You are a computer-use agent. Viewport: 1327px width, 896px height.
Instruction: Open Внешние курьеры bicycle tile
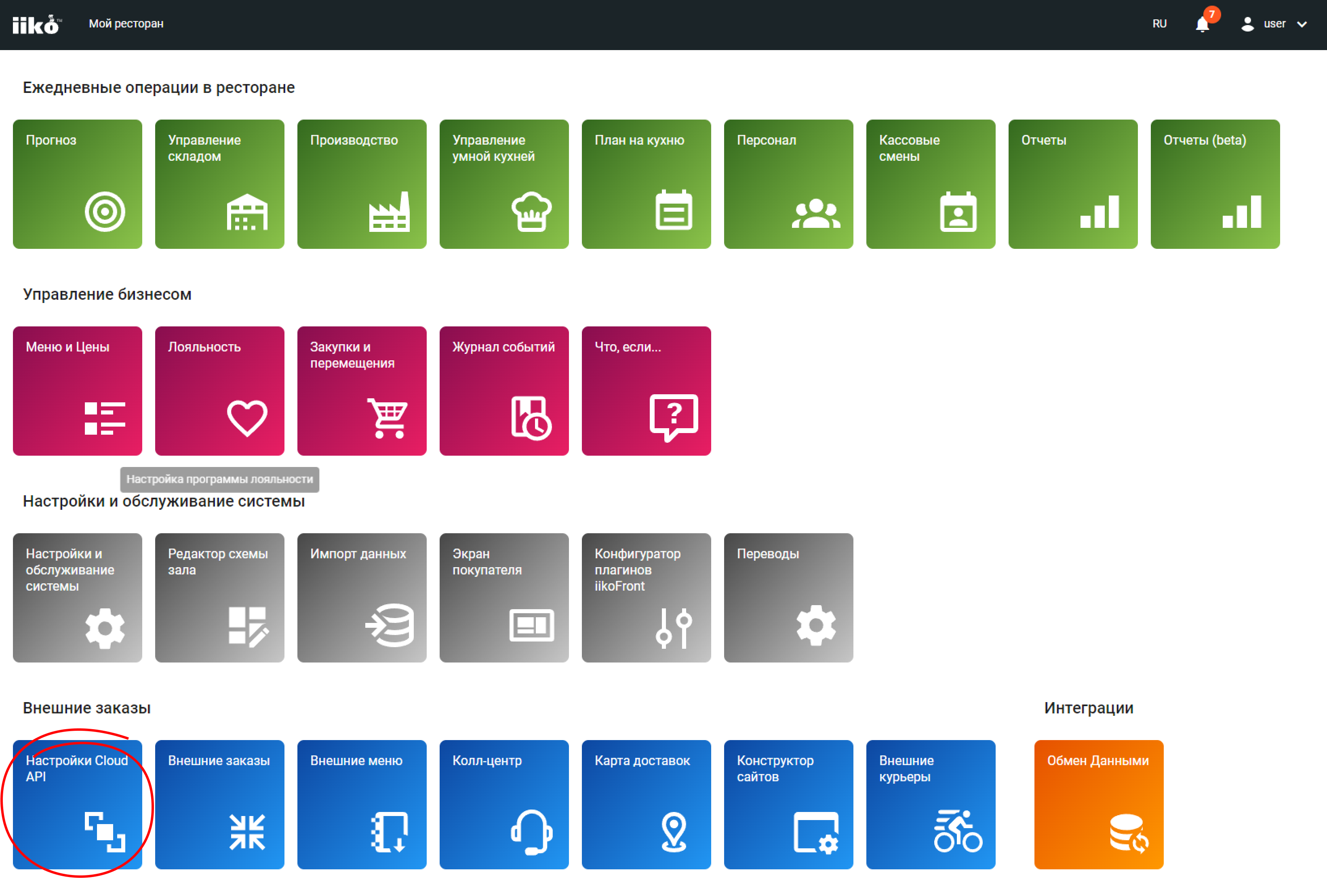pyautogui.click(x=930, y=805)
